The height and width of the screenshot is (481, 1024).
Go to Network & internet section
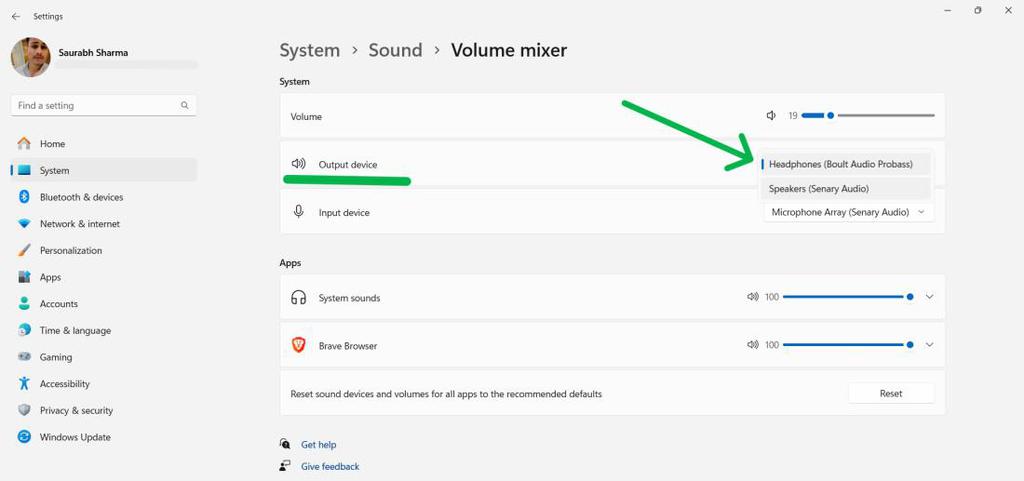coord(79,224)
